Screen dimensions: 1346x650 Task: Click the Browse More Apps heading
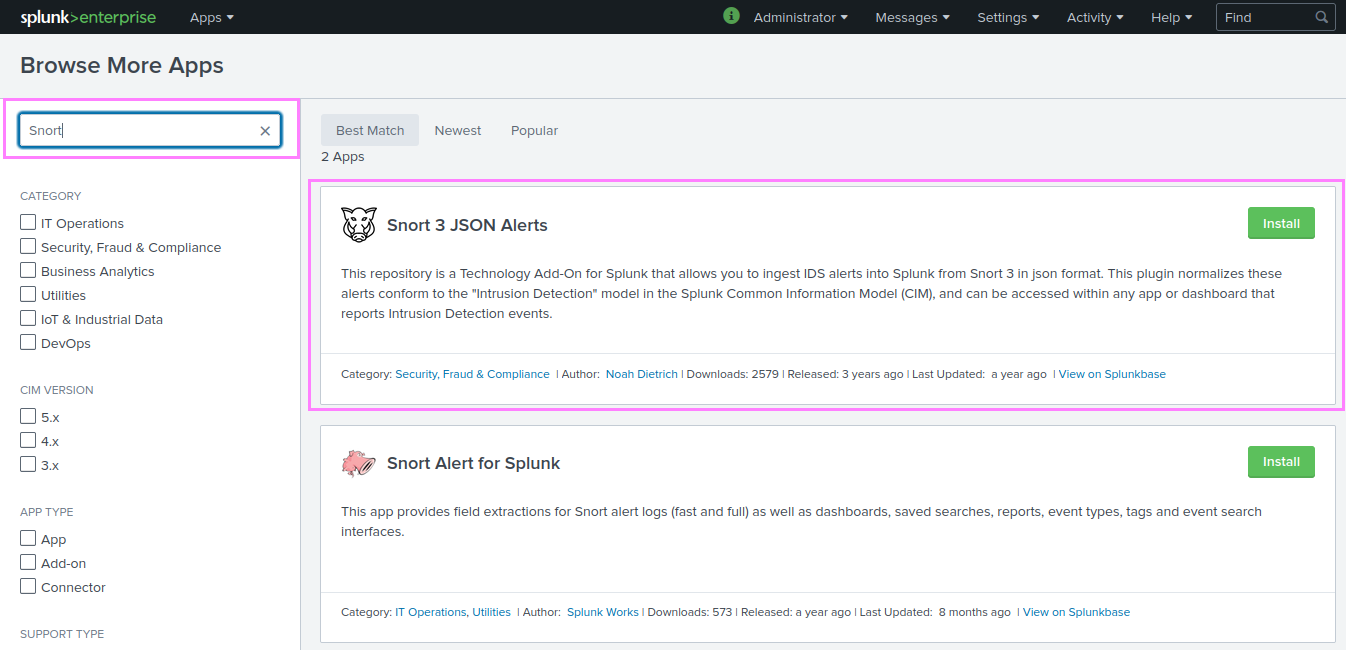pyautogui.click(x=122, y=65)
